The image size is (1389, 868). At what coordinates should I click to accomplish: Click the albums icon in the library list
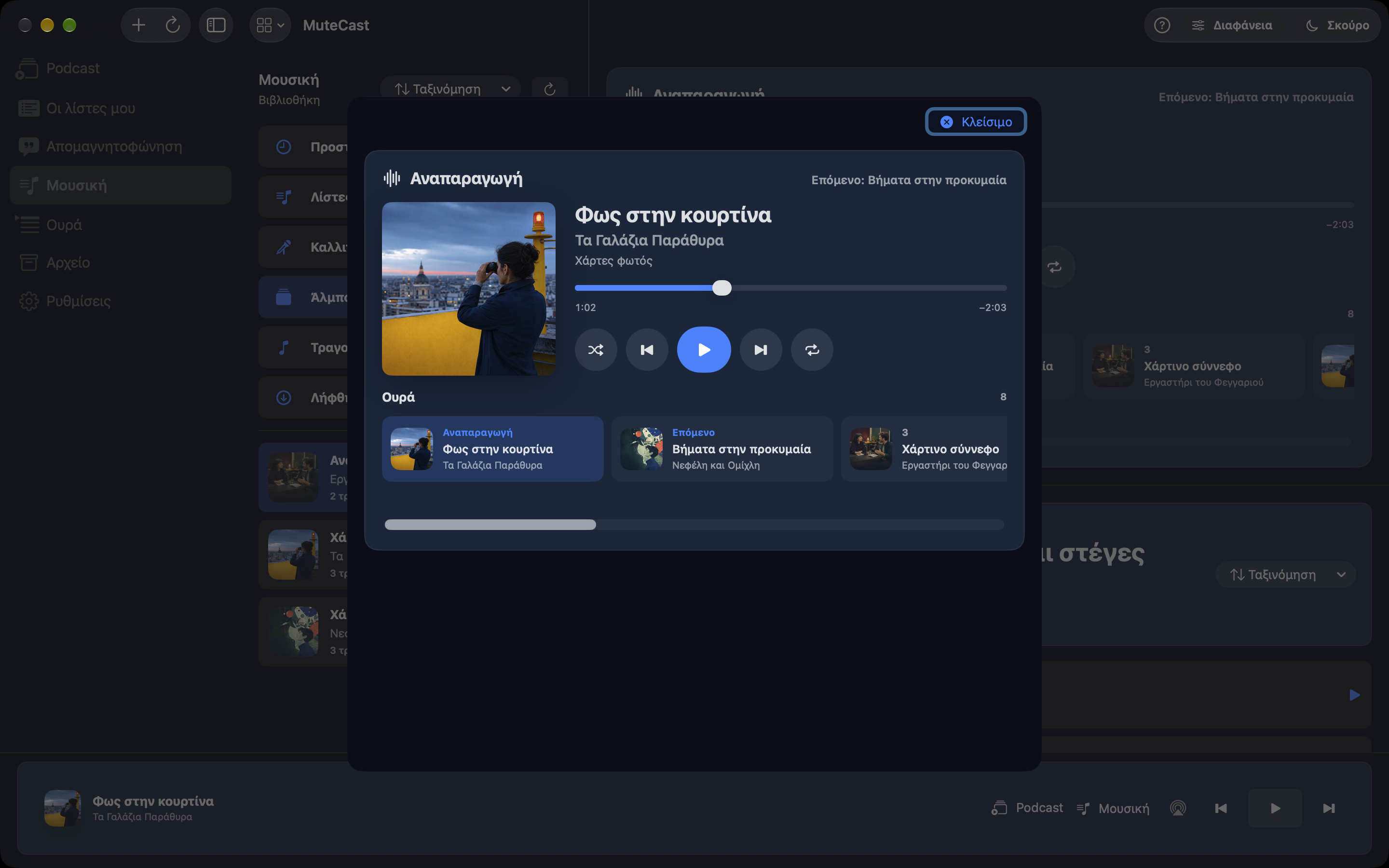(284, 297)
